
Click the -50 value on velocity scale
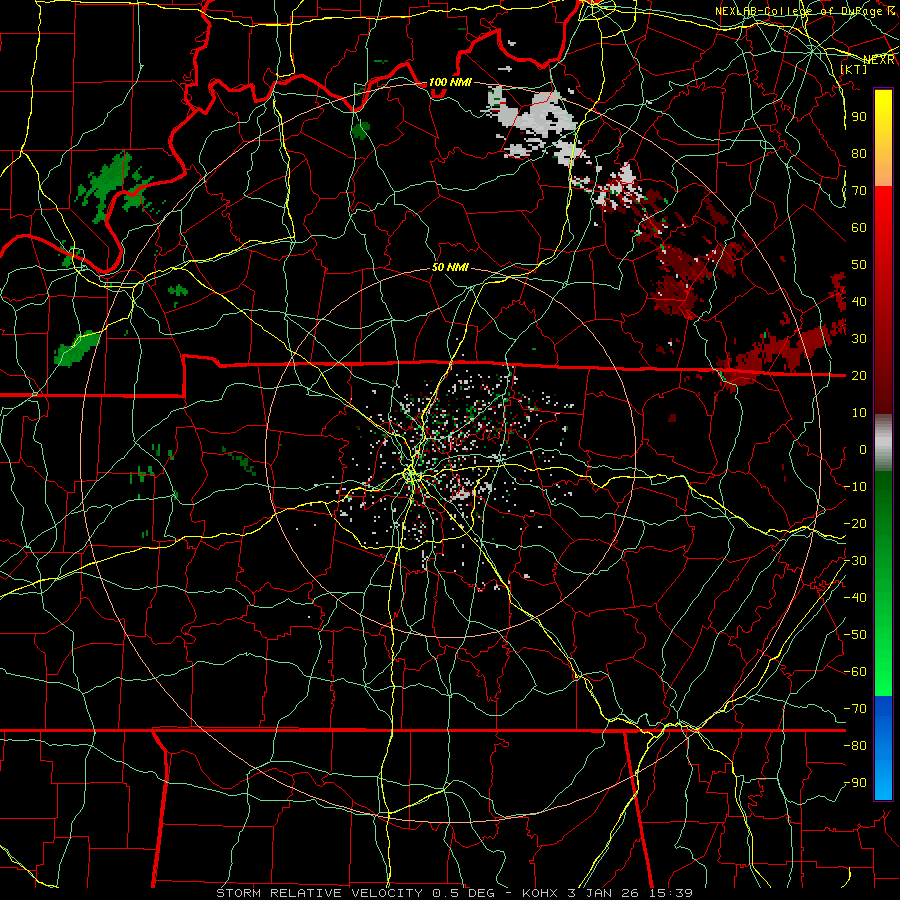[x=855, y=635]
